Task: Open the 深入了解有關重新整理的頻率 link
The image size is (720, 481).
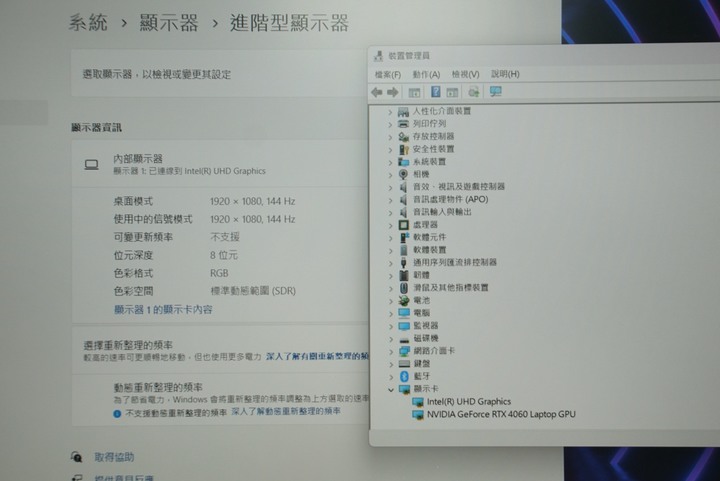Action: [x=317, y=356]
